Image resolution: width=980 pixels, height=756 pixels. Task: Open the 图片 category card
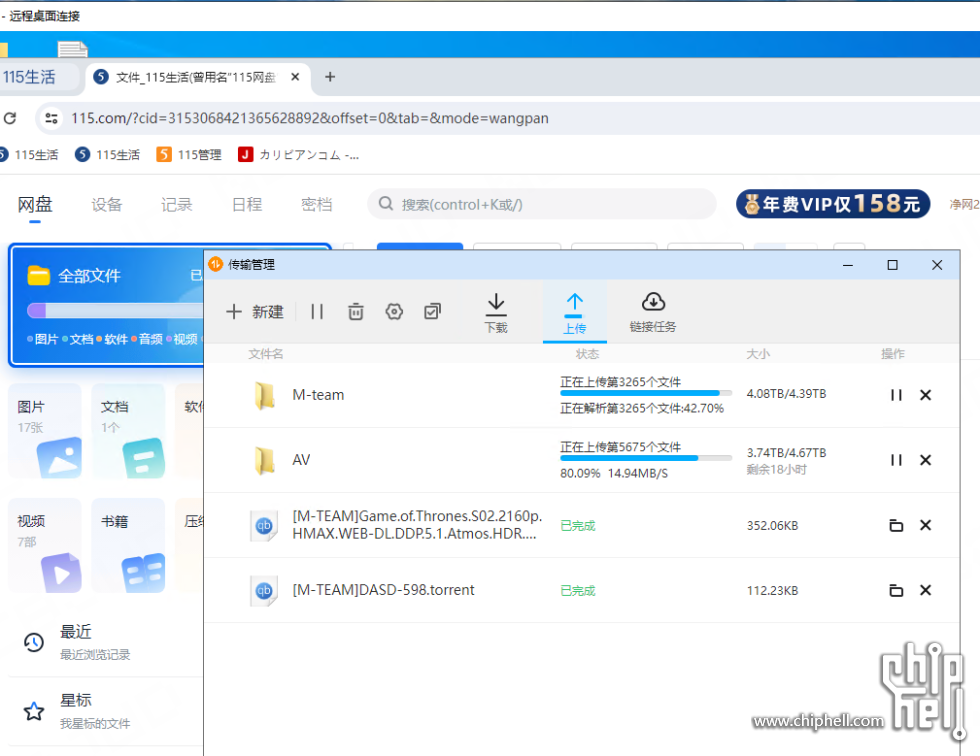(45, 430)
